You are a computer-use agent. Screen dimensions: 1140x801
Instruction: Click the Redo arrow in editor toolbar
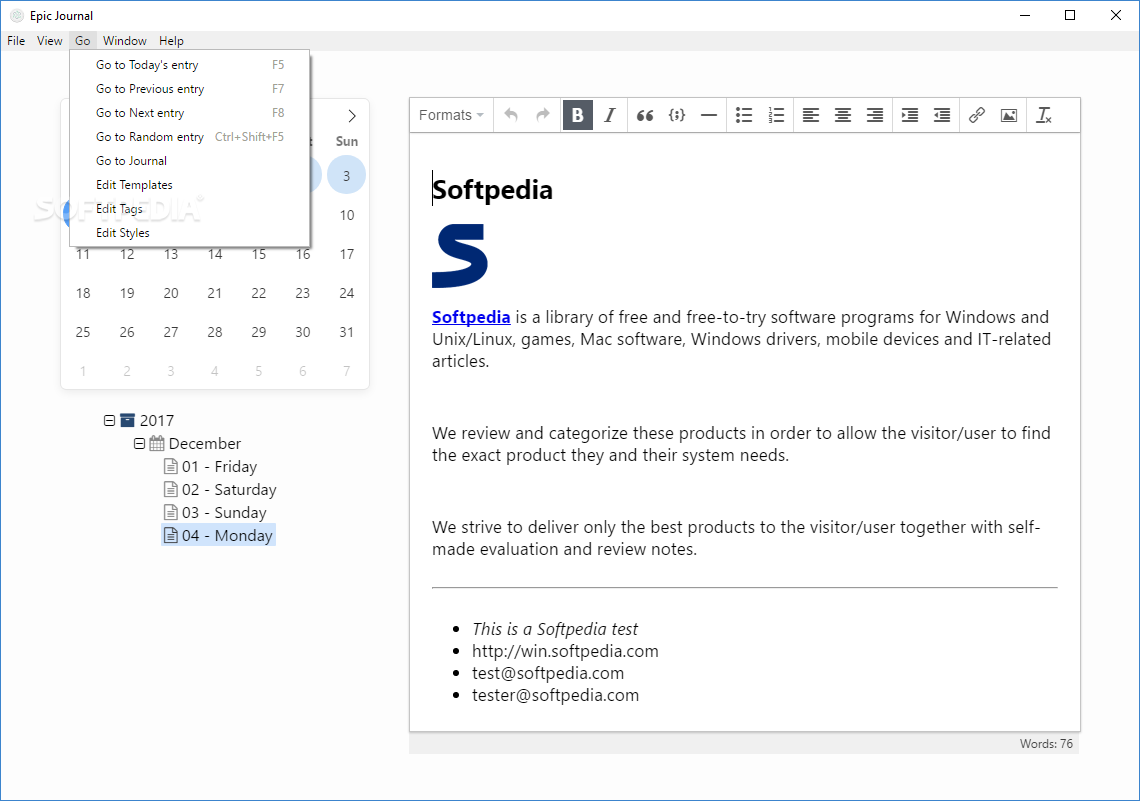coord(542,115)
